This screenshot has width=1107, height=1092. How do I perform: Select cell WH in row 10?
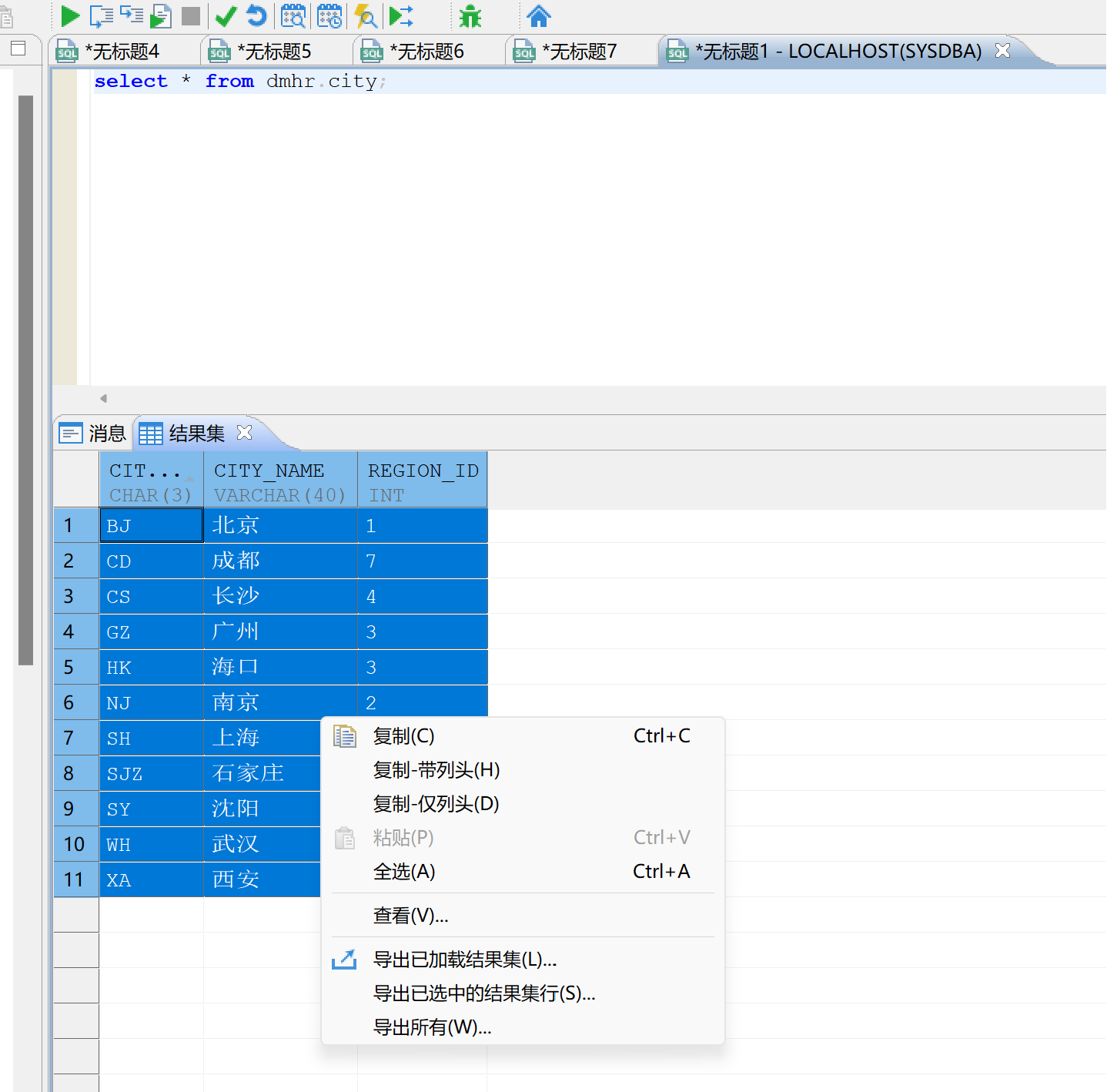[151, 844]
